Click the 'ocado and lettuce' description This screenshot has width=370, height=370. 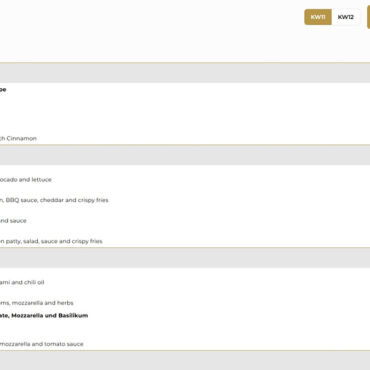(26, 180)
